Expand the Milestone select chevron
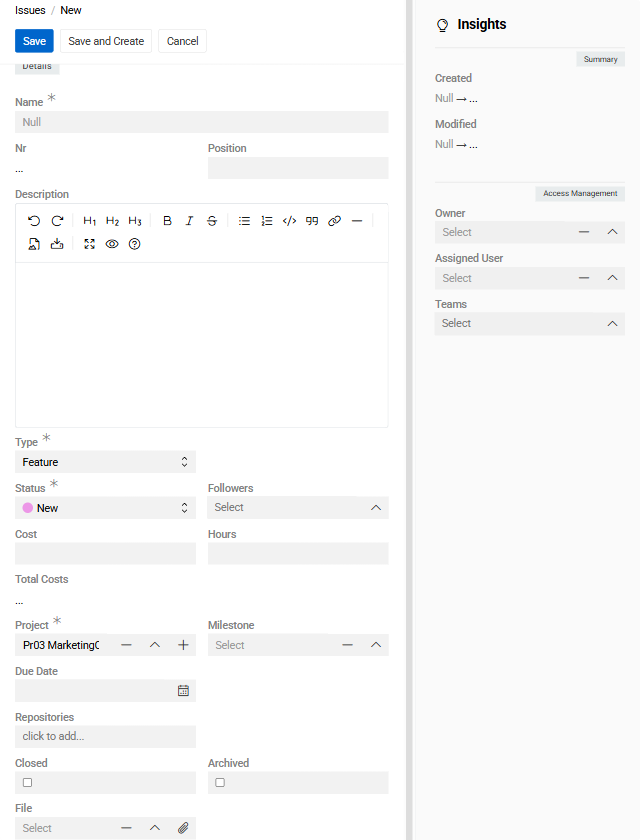This screenshot has width=640, height=840. click(376, 645)
